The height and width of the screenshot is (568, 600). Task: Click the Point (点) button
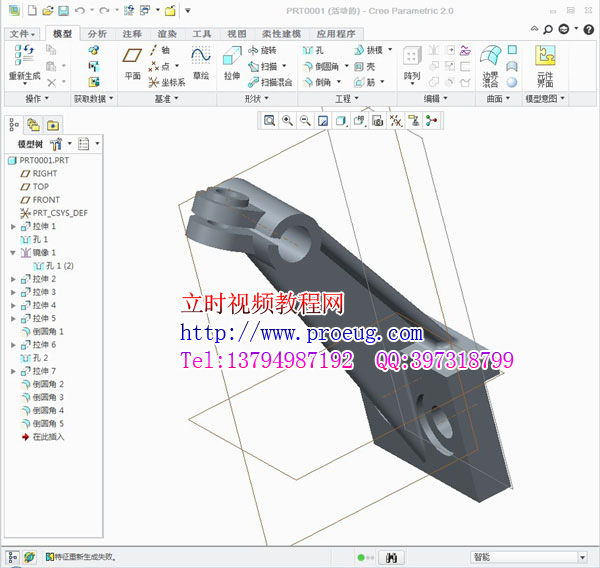159,66
